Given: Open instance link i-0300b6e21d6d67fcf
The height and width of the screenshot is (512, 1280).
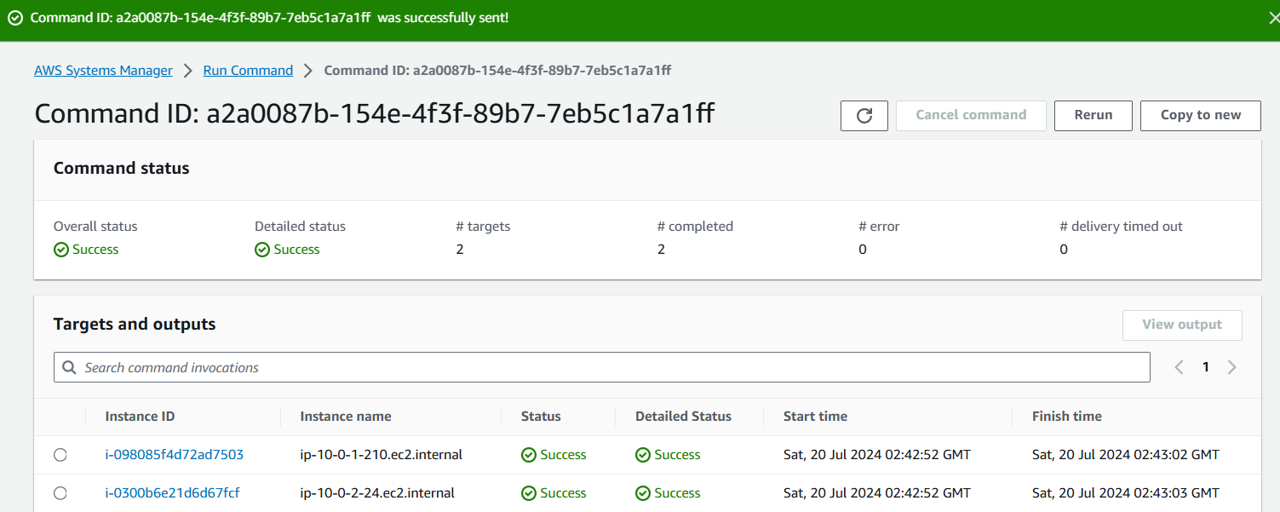Looking at the screenshot, I should click(172, 493).
